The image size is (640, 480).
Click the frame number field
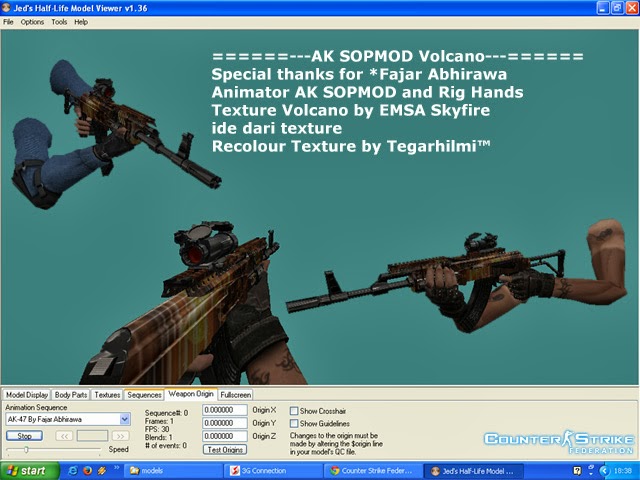click(x=93, y=436)
